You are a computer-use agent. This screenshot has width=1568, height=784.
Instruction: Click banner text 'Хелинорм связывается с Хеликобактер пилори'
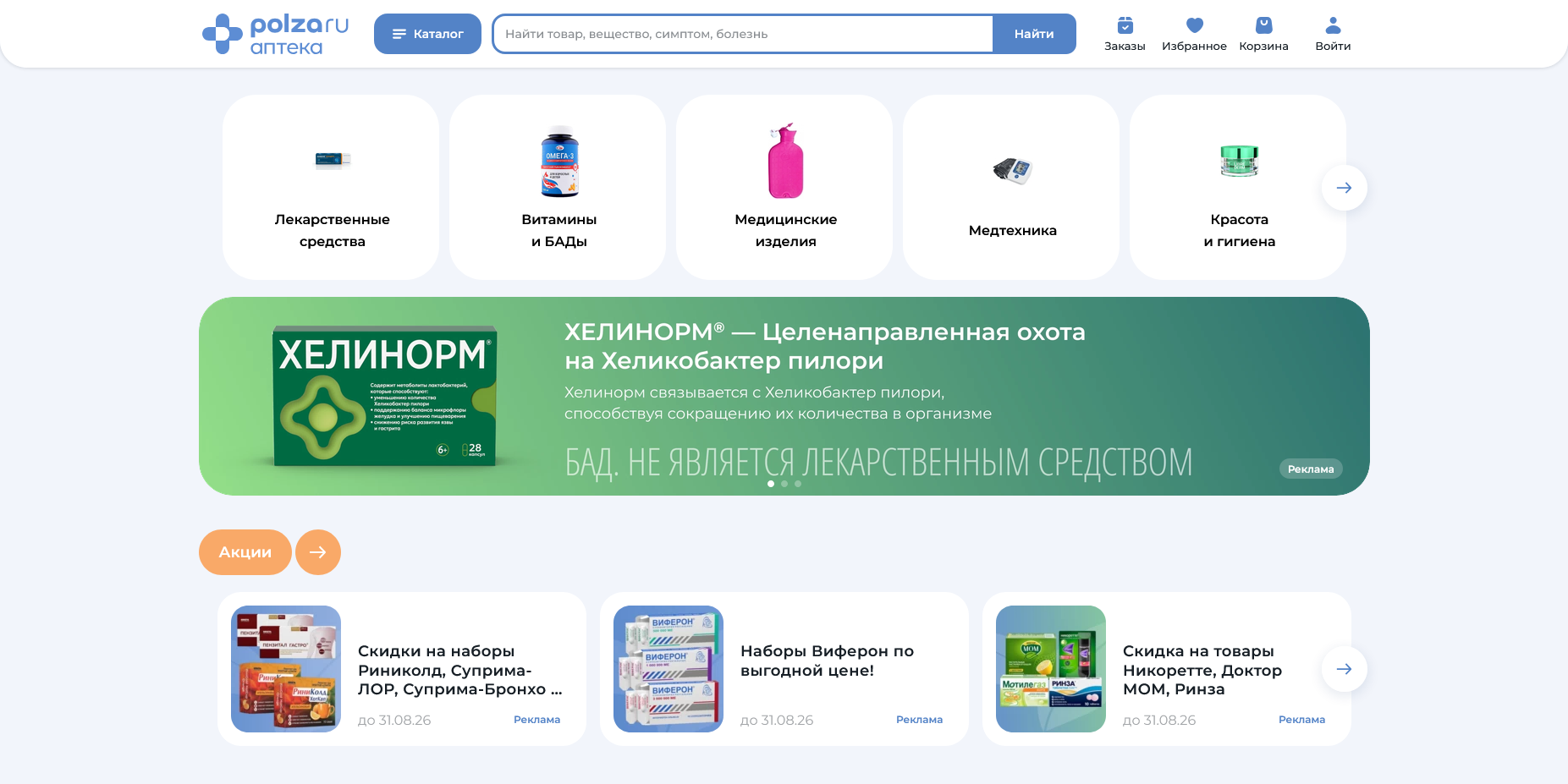pyautogui.click(x=755, y=392)
